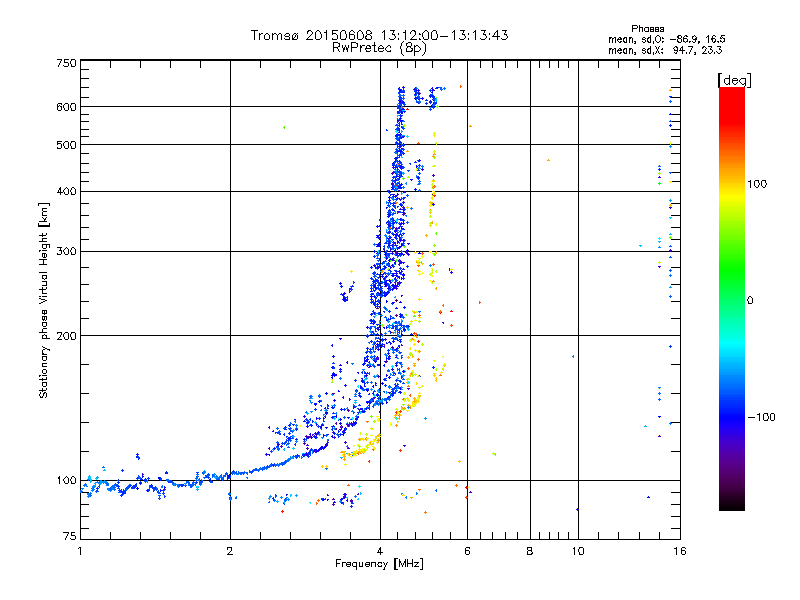This screenshot has width=800, height=600.
Task: Click the isolated green point near 540 km
Action: coord(284,128)
